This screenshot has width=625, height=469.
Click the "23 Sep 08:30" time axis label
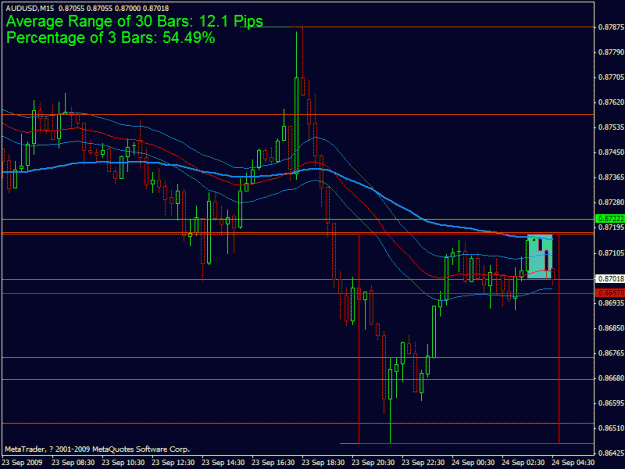73,463
